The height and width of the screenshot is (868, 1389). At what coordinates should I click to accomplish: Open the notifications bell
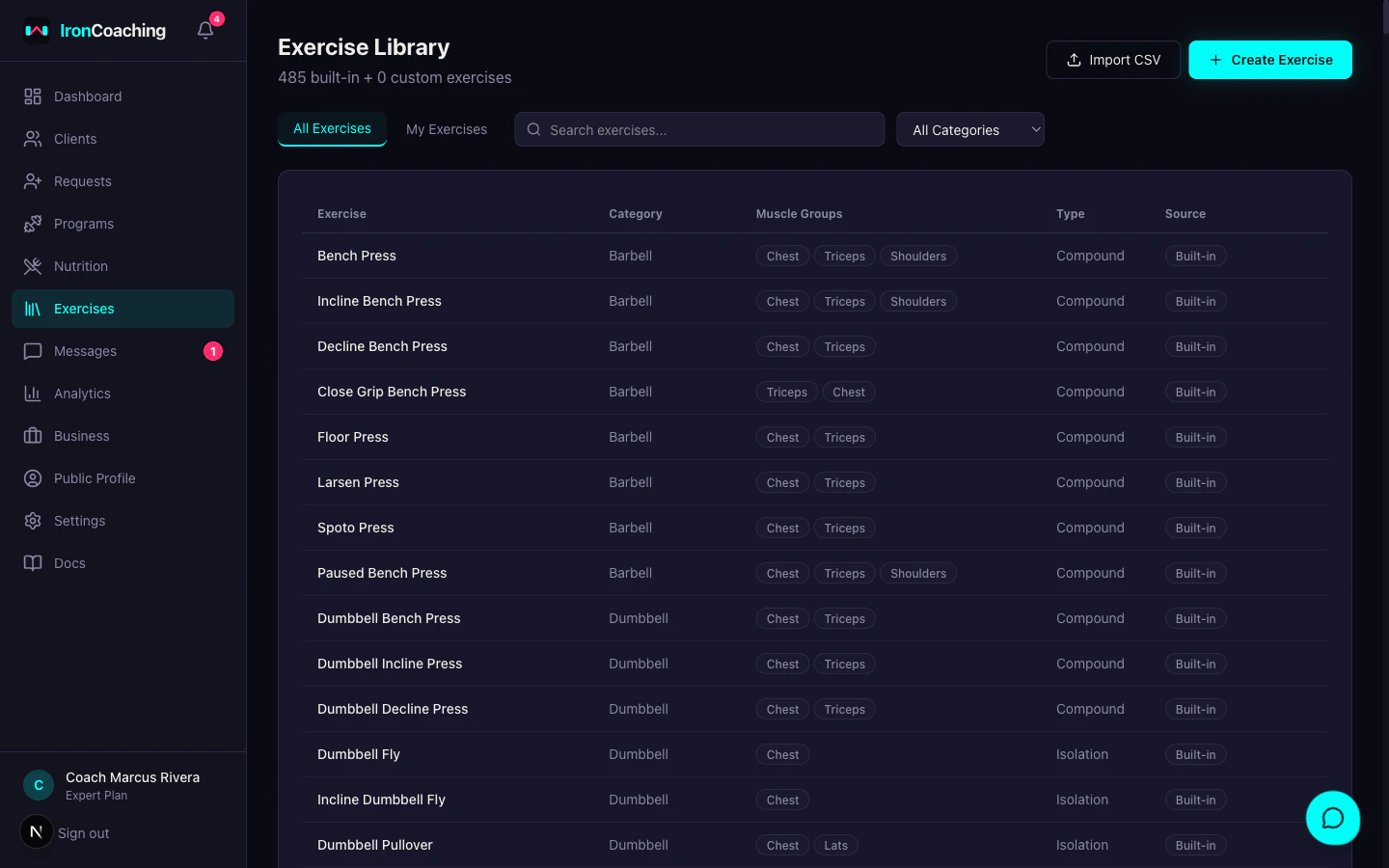(x=205, y=31)
